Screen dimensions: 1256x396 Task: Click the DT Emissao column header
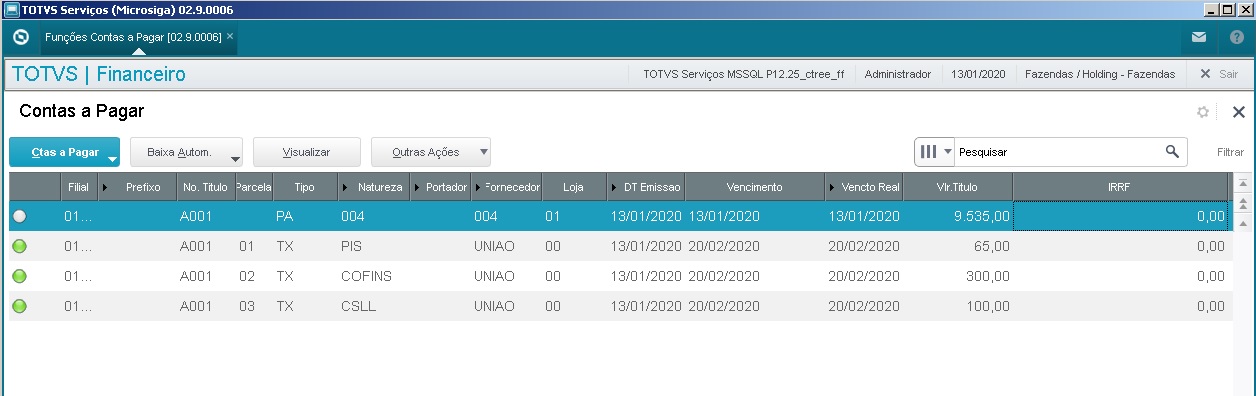pos(646,187)
